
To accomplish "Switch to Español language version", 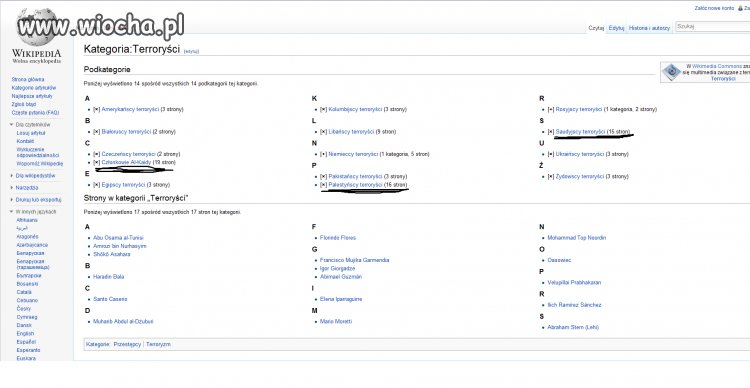I will (x=26, y=343).
